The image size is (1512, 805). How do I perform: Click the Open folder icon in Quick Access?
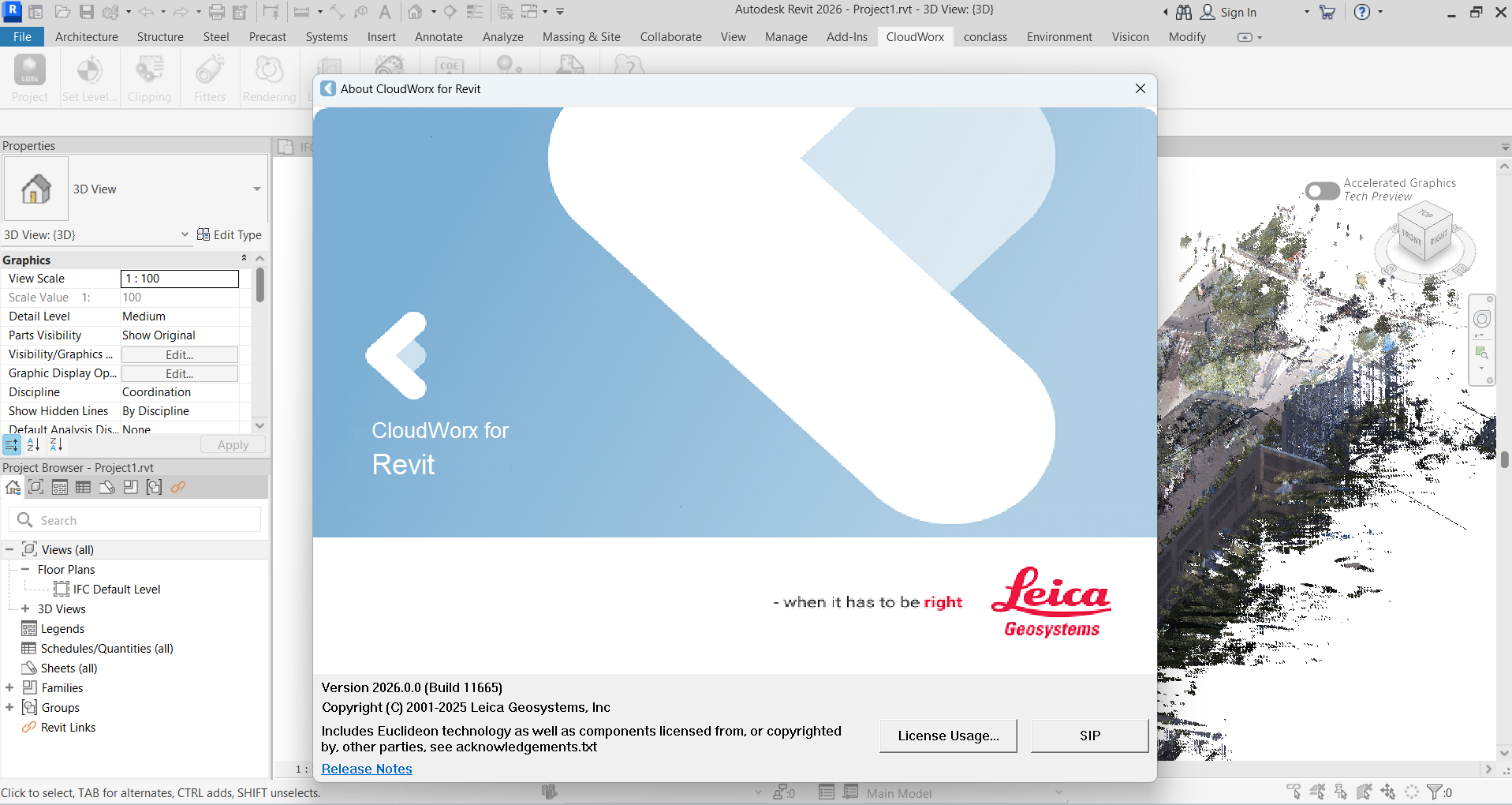click(62, 12)
